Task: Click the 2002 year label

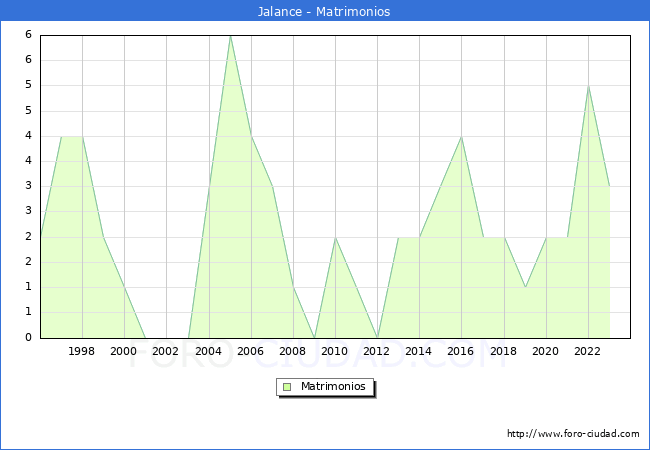Action: pyautogui.click(x=166, y=351)
